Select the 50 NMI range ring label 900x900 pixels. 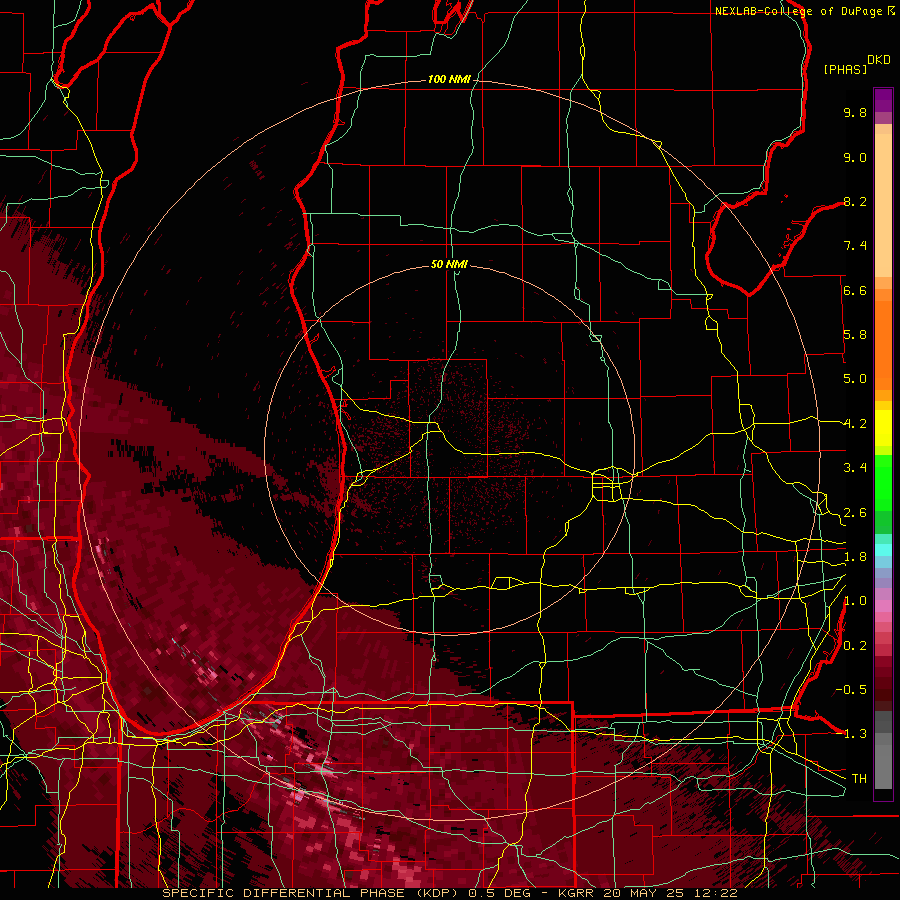(449, 264)
